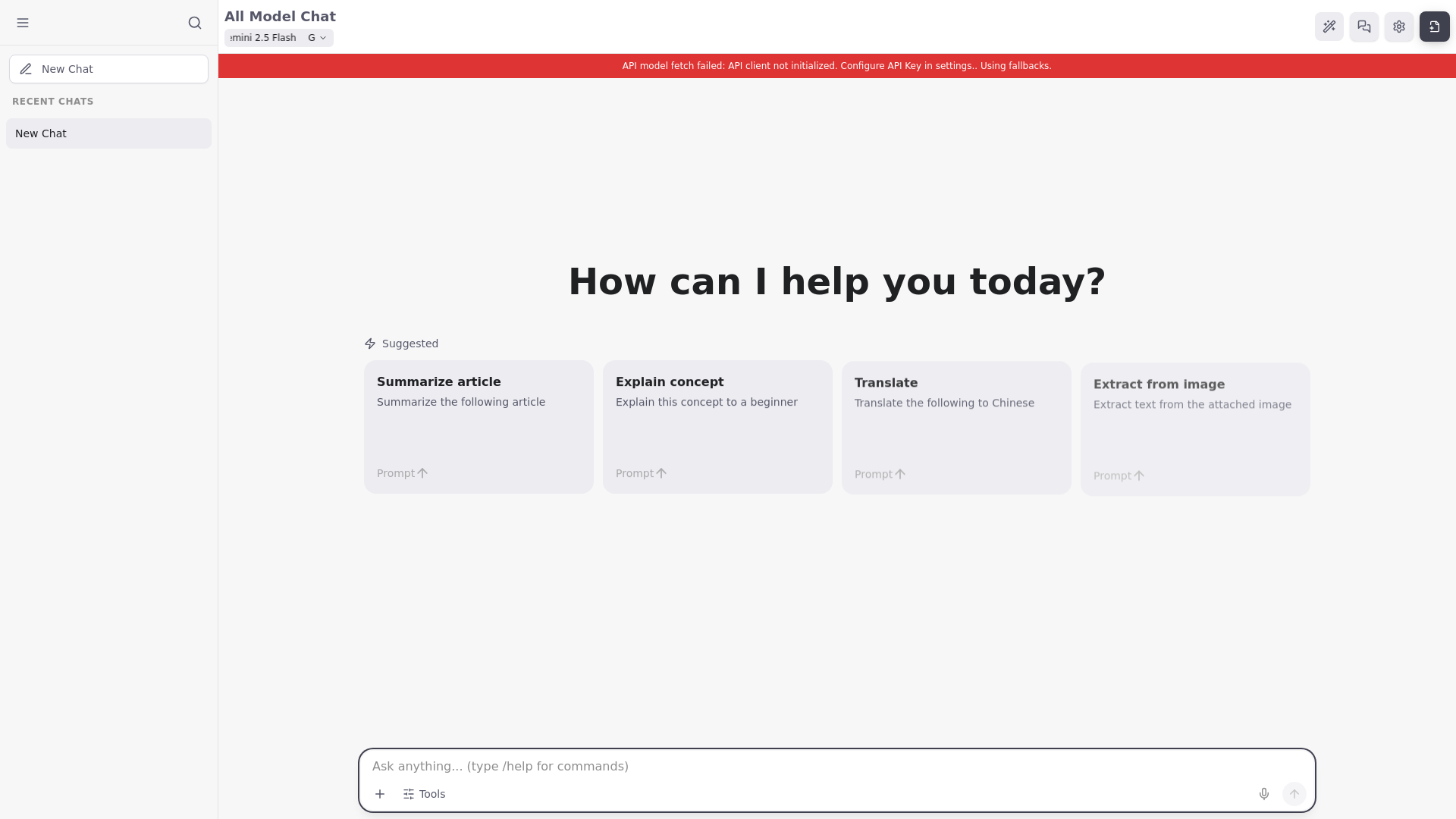Open the Gemini 2.5 Flash model dropdown
1456x819 pixels.
[x=279, y=38]
